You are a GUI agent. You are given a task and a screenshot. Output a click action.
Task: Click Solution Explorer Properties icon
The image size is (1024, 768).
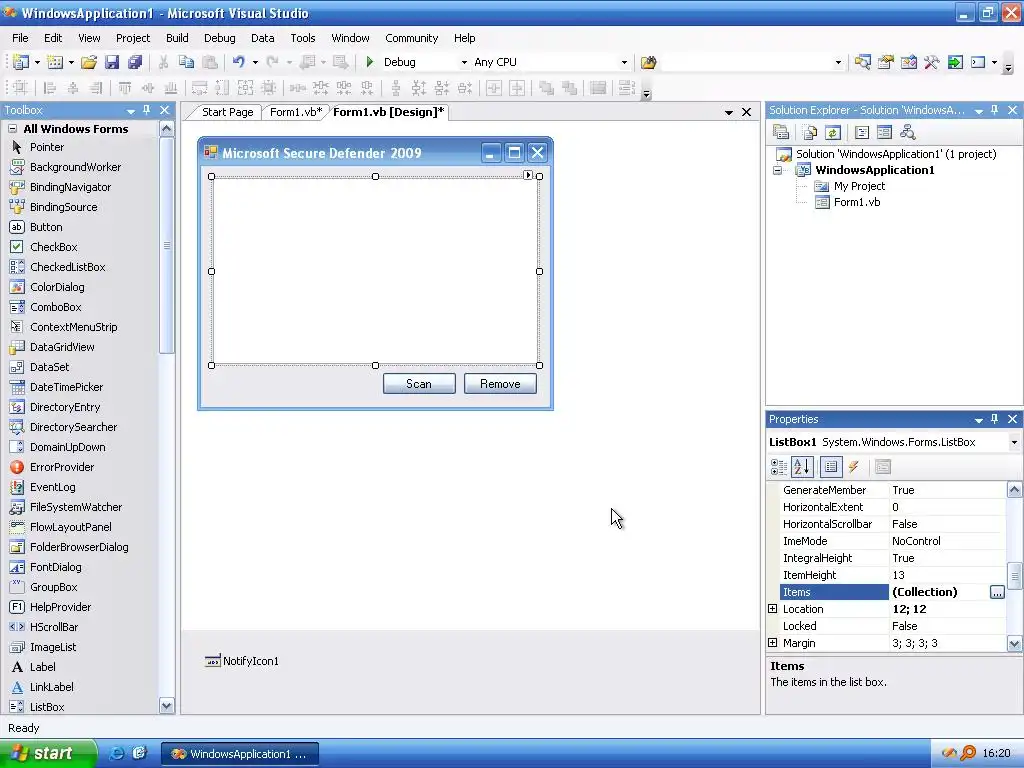point(781,133)
